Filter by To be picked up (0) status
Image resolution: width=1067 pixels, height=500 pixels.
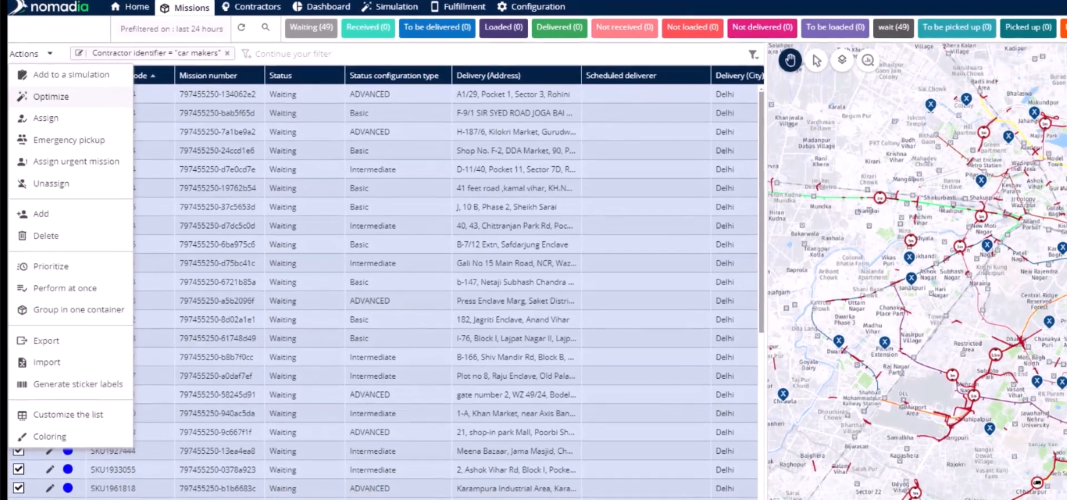957,27
